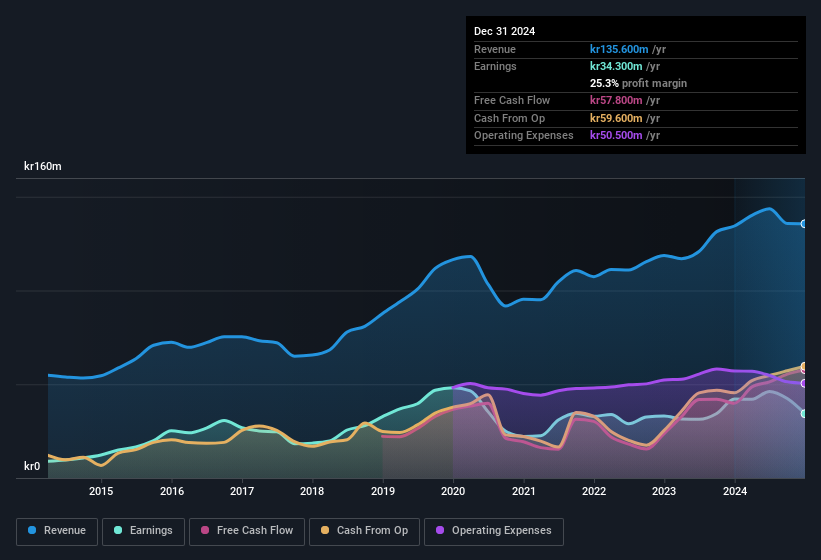Image resolution: width=821 pixels, height=560 pixels.
Task: Select the 2023 x-axis label
Action: (x=664, y=491)
